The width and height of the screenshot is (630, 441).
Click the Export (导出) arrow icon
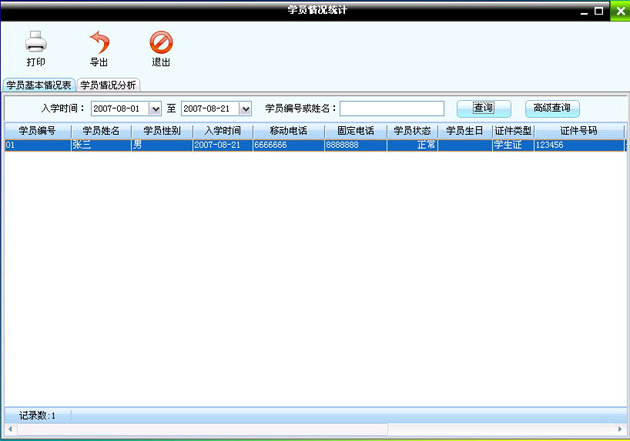pos(99,43)
